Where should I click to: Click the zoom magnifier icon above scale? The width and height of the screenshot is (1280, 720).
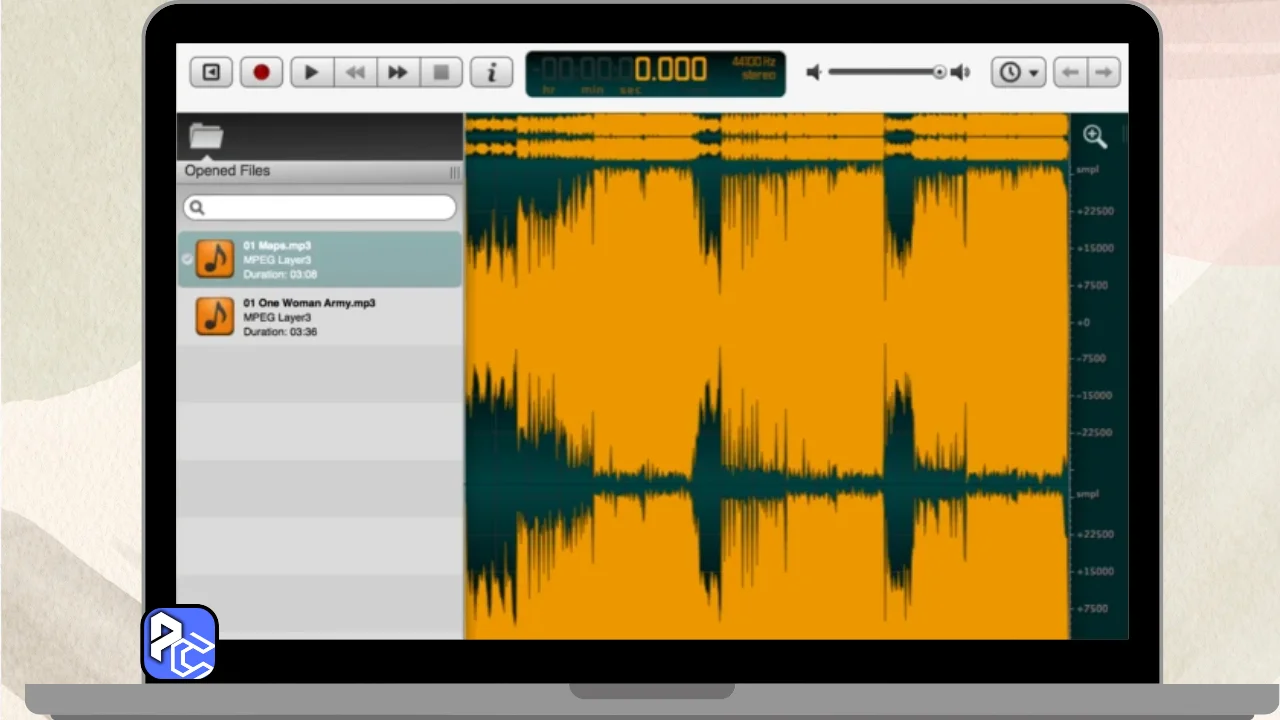pos(1095,136)
